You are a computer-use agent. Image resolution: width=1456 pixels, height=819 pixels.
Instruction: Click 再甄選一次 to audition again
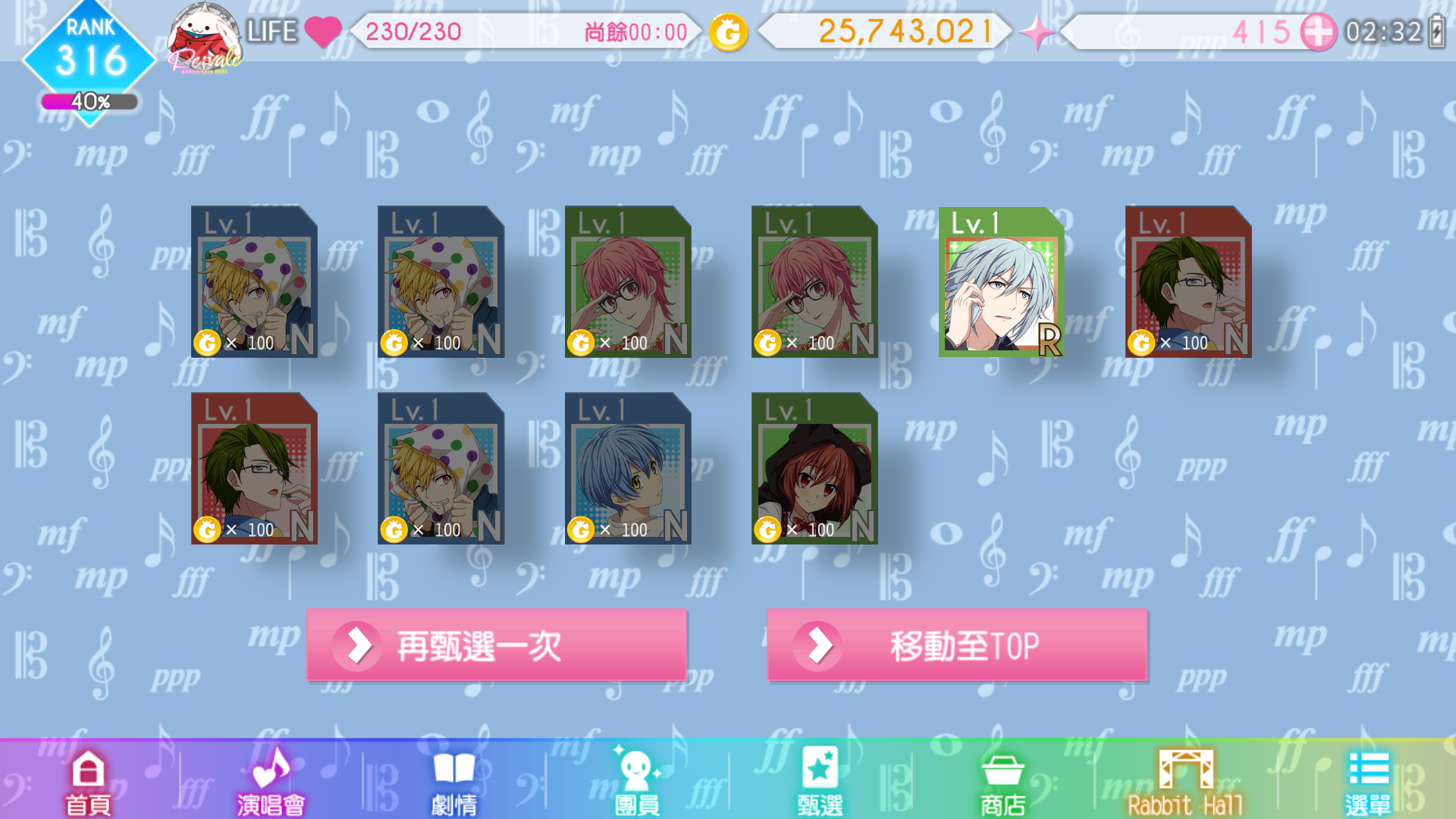(497, 645)
